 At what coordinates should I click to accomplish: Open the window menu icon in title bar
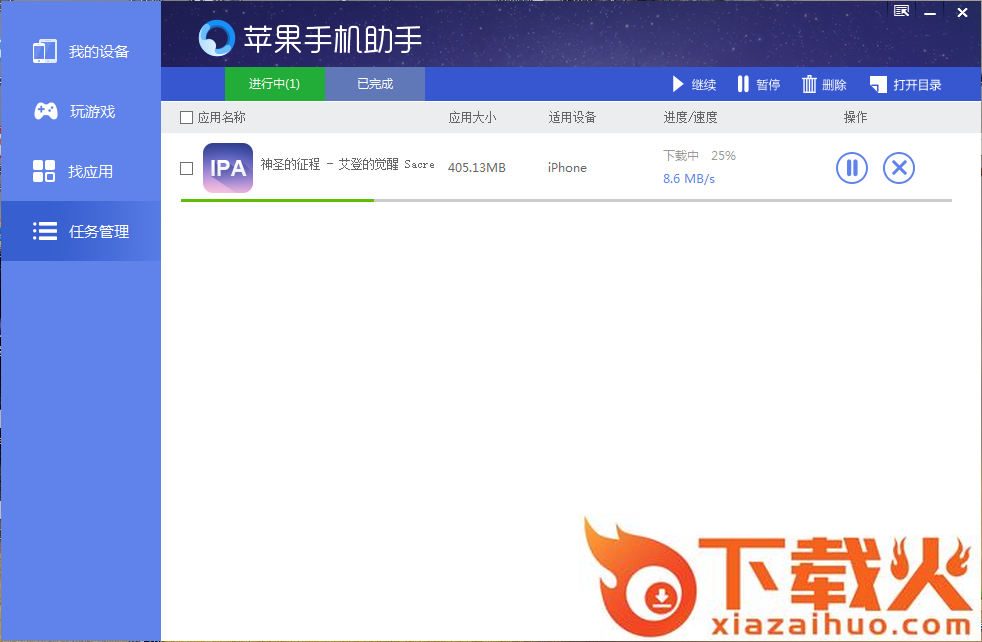[x=902, y=11]
